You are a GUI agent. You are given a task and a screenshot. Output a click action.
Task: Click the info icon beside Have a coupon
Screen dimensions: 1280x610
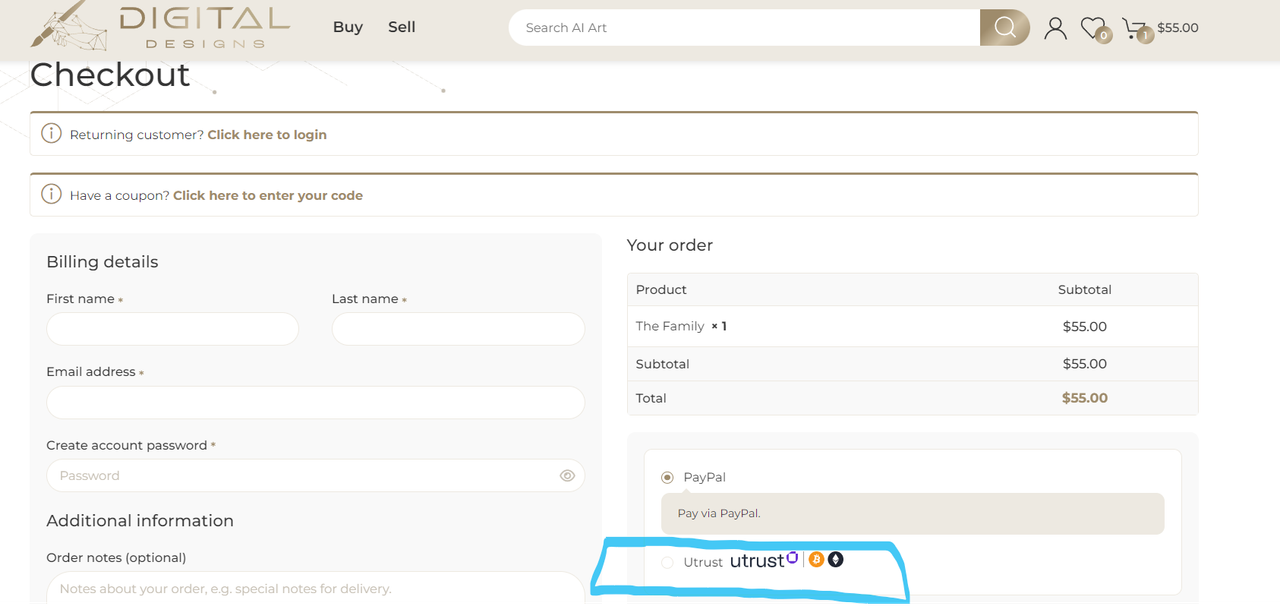point(51,194)
